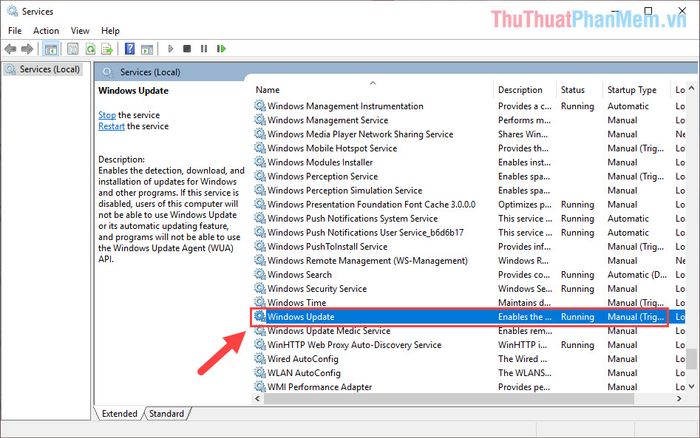Click the Restart Service icon

(x=221, y=49)
